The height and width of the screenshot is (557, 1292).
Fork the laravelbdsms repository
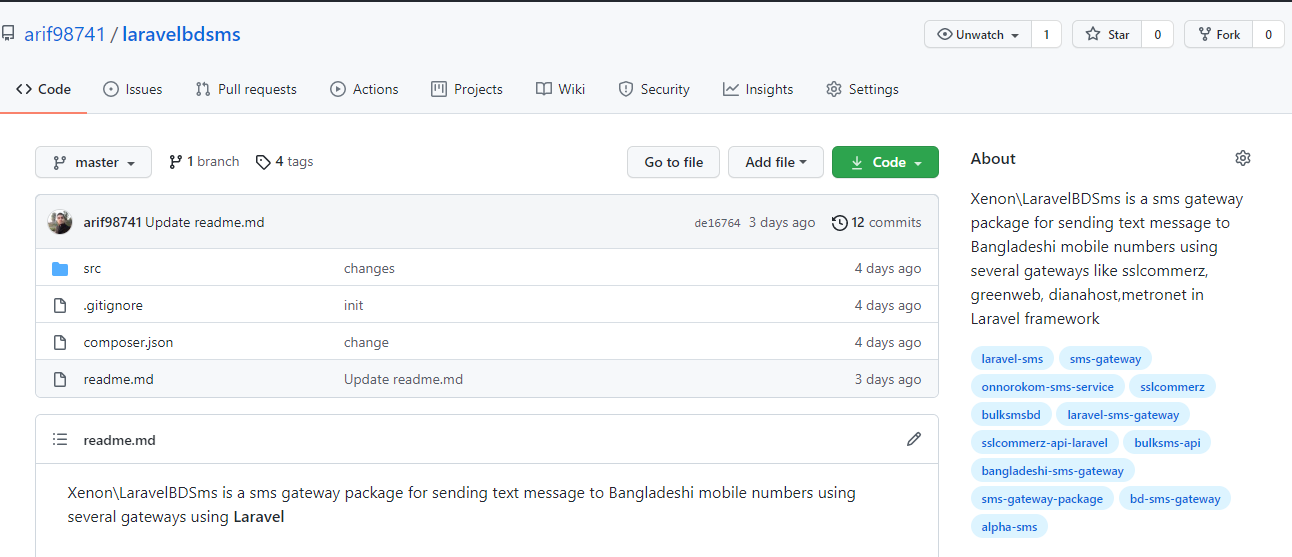[1217, 34]
